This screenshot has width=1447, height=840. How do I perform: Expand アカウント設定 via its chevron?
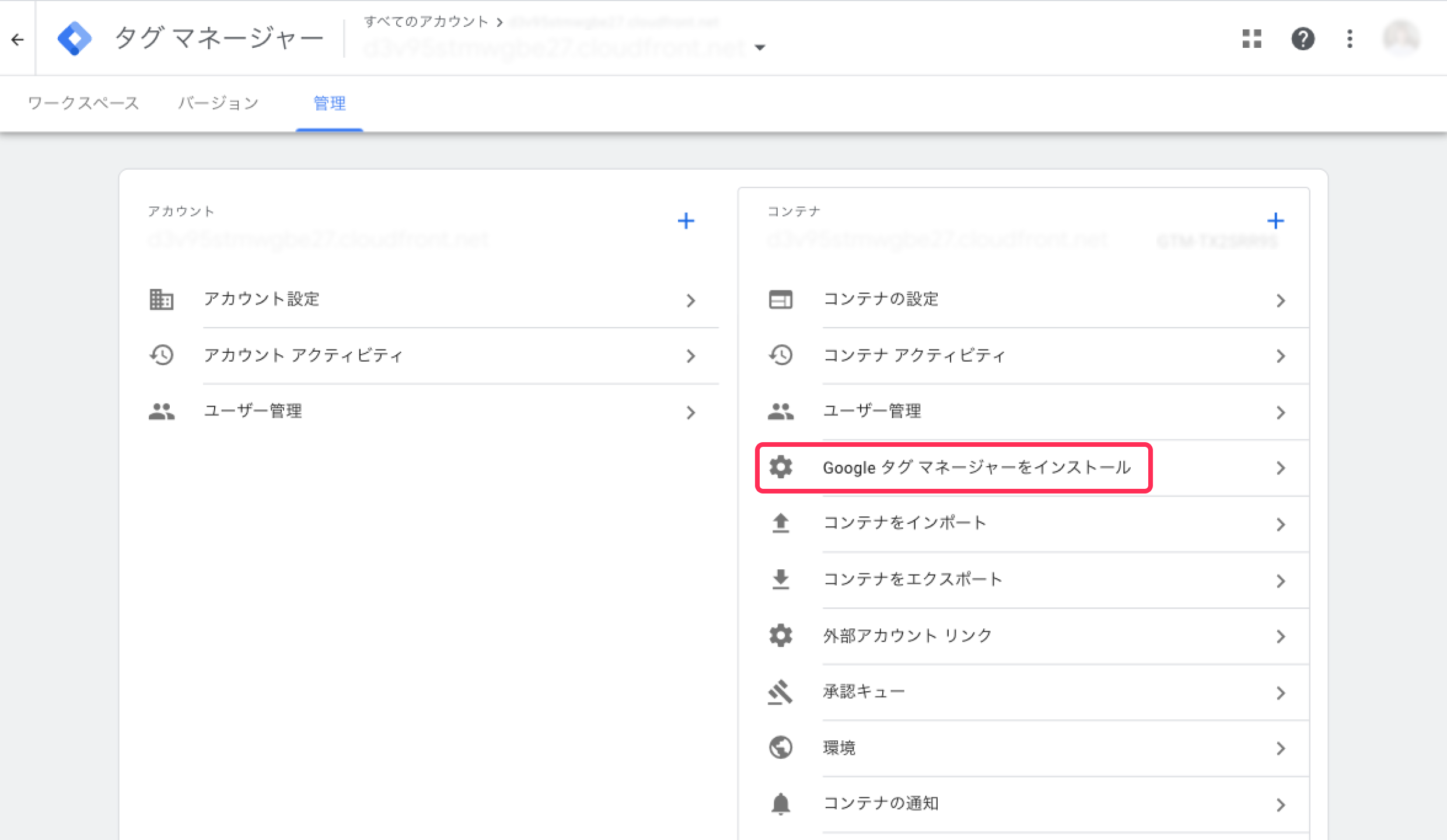[691, 300]
